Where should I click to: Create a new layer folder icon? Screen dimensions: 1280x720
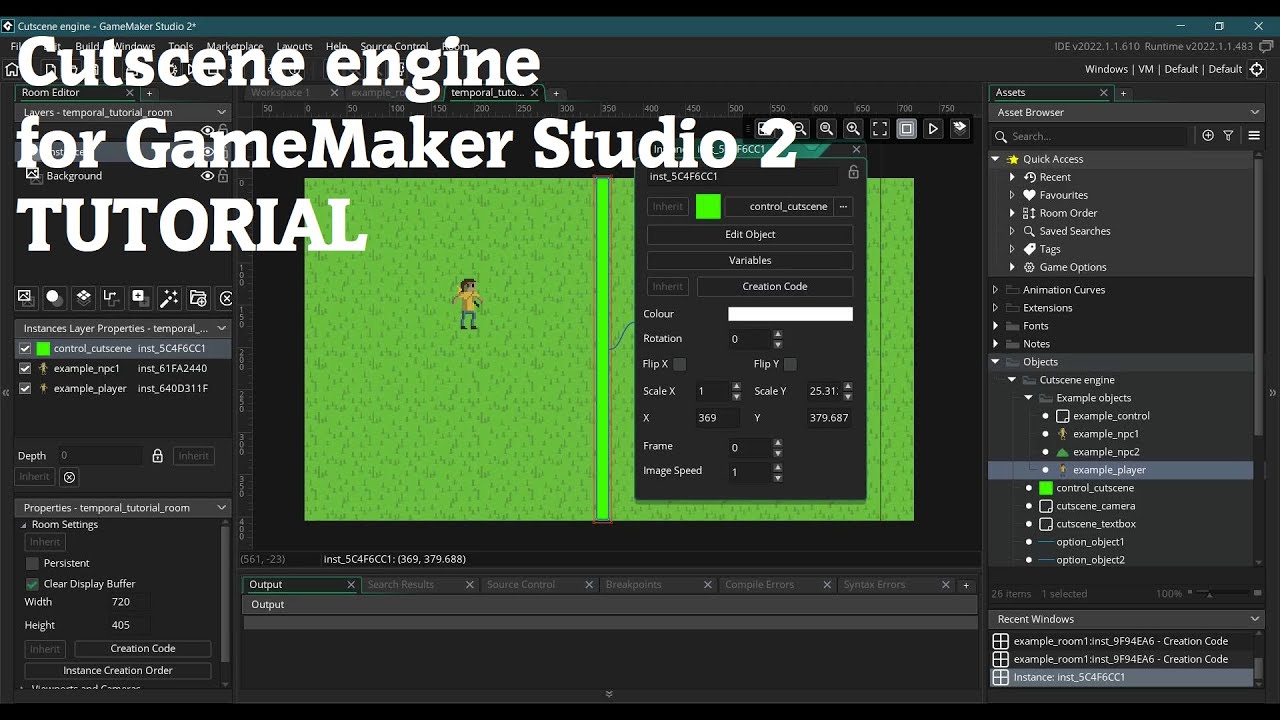tap(198, 297)
